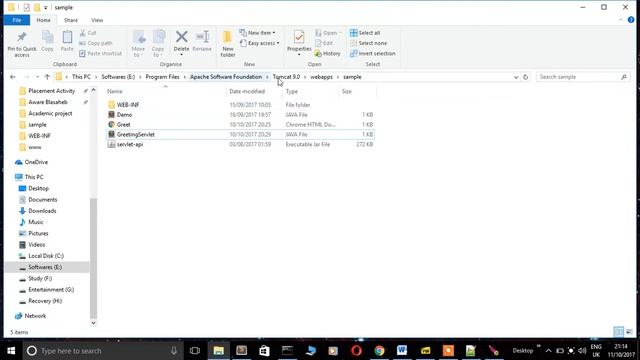This screenshot has width=640, height=360.
Task: Click Softwares (E:) breadcrumb
Action: click(118, 77)
